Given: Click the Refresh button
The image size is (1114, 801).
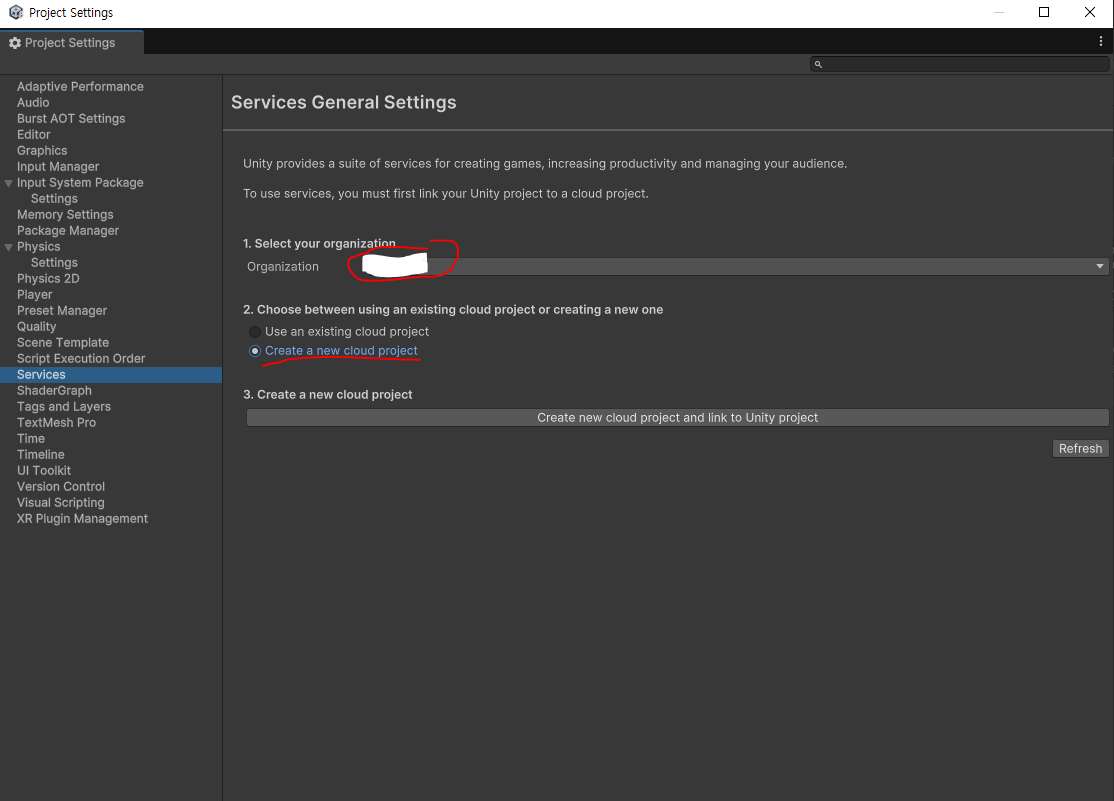Looking at the screenshot, I should tap(1080, 448).
